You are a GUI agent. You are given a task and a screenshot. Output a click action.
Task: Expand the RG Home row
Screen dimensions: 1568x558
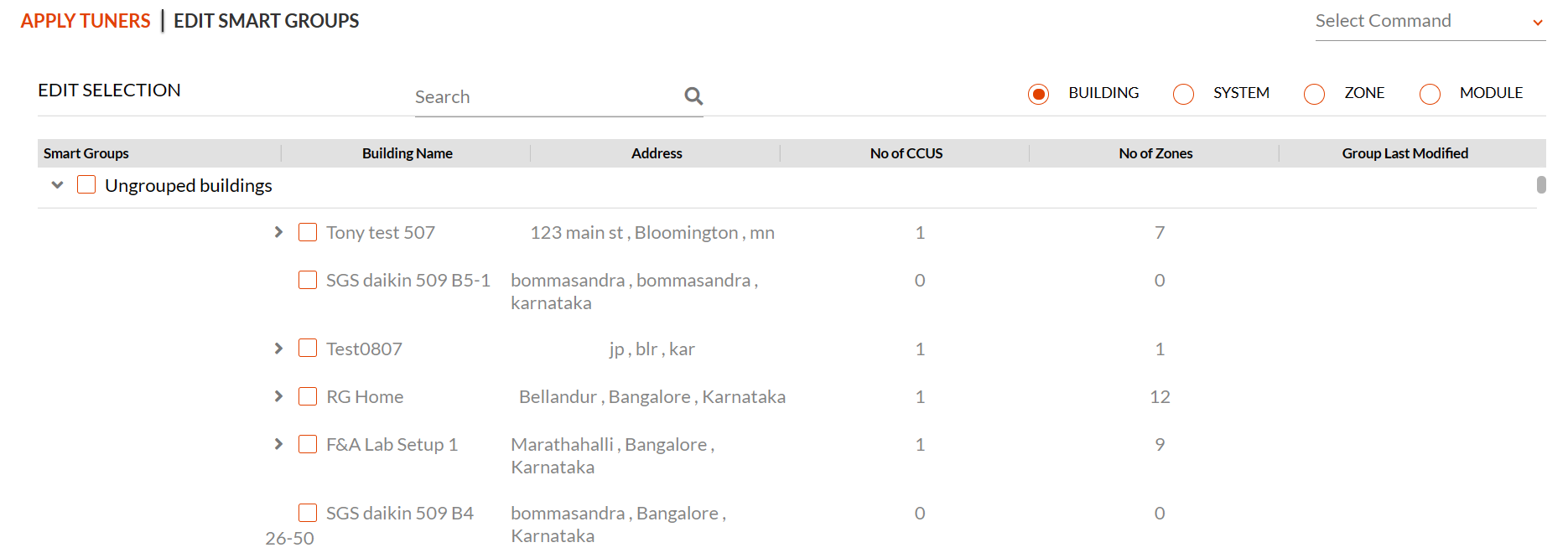coord(278,396)
